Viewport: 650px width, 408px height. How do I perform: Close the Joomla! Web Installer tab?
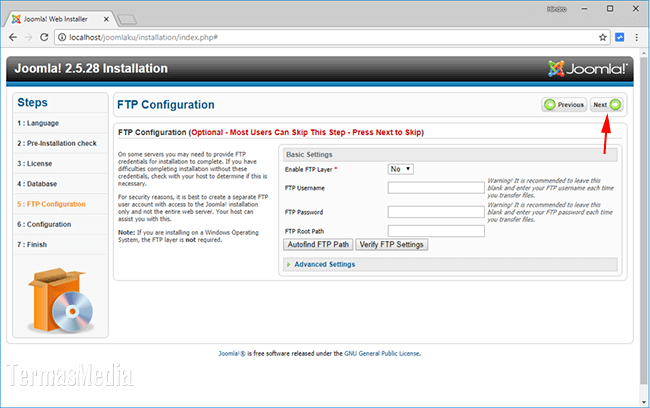click(x=106, y=19)
